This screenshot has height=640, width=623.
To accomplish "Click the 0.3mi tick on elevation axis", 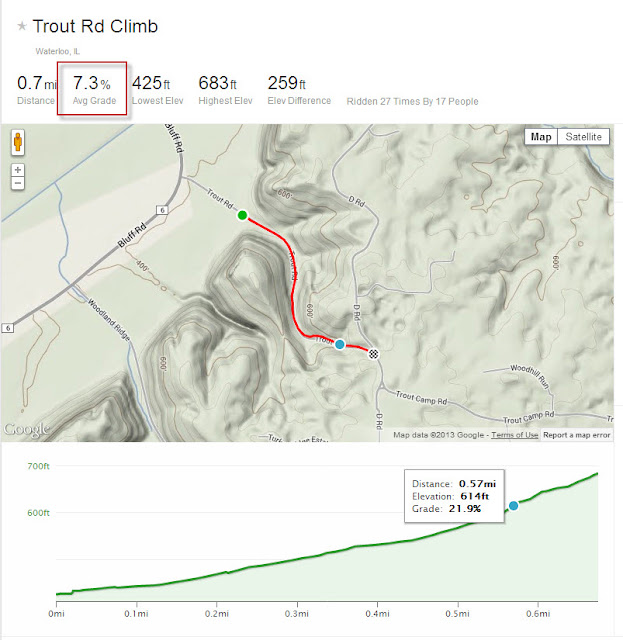I will (297, 613).
